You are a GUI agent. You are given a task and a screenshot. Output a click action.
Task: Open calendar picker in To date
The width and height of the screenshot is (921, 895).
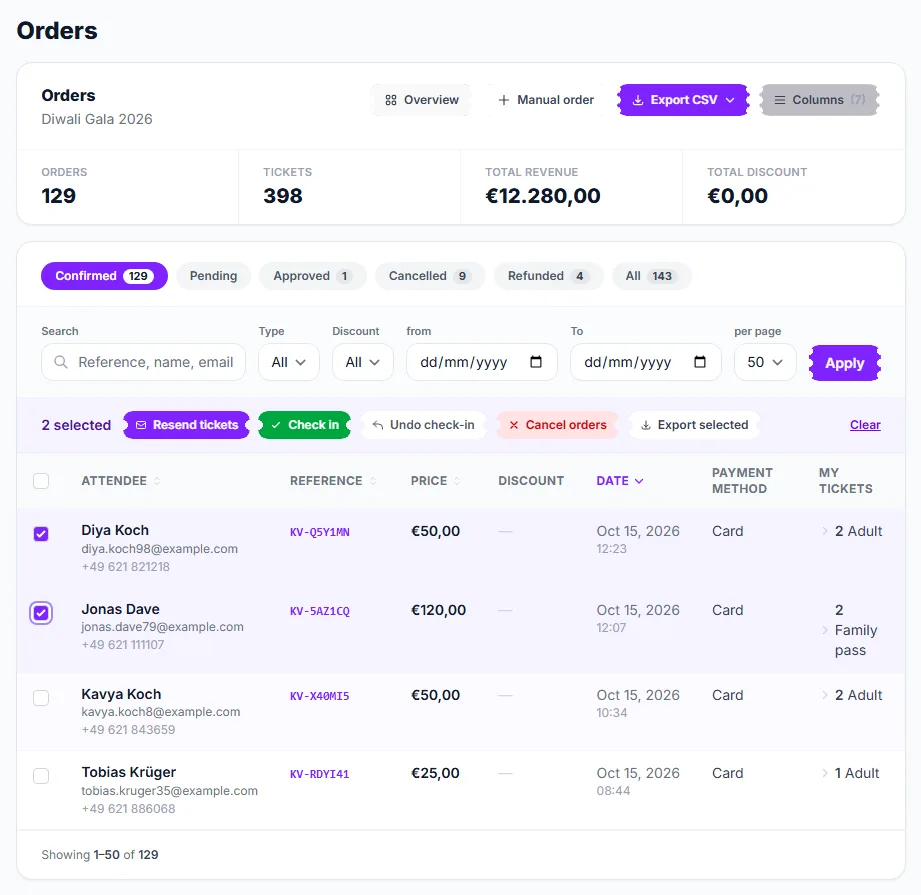click(700, 362)
